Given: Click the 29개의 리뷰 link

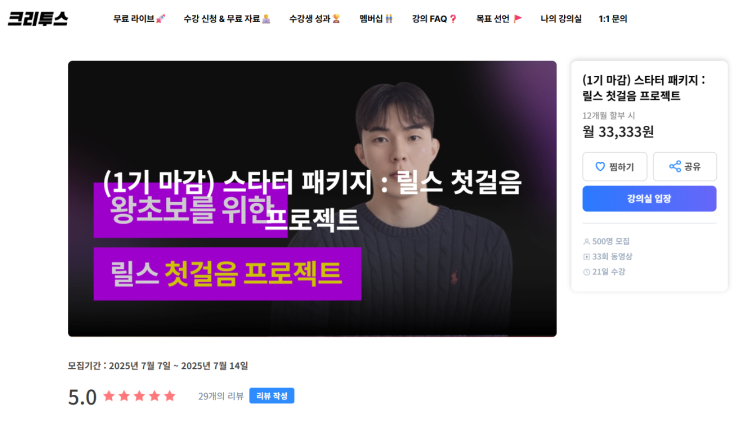Looking at the screenshot, I should [220, 396].
